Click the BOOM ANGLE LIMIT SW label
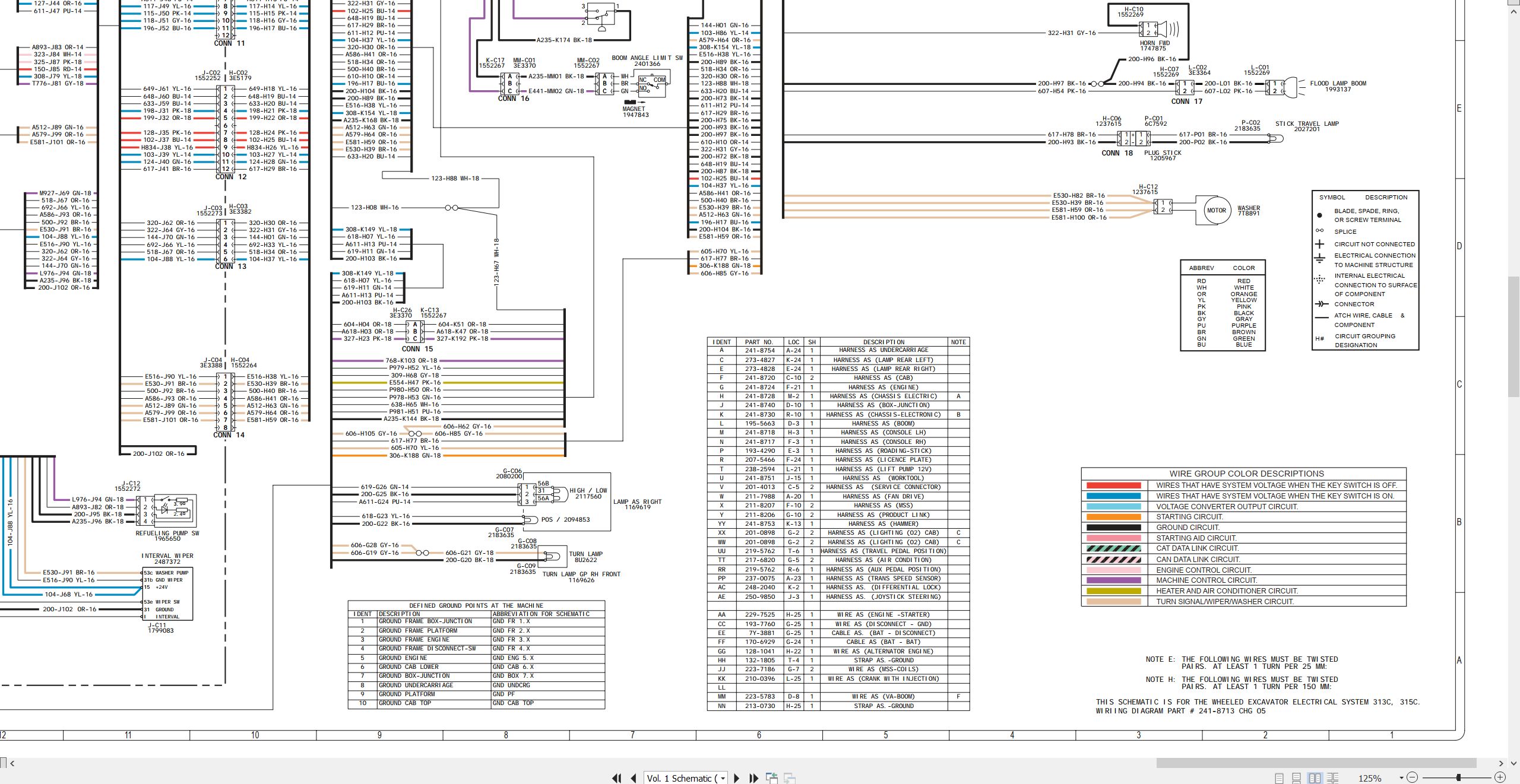Screen dimensions: 1520x784 pos(647,58)
